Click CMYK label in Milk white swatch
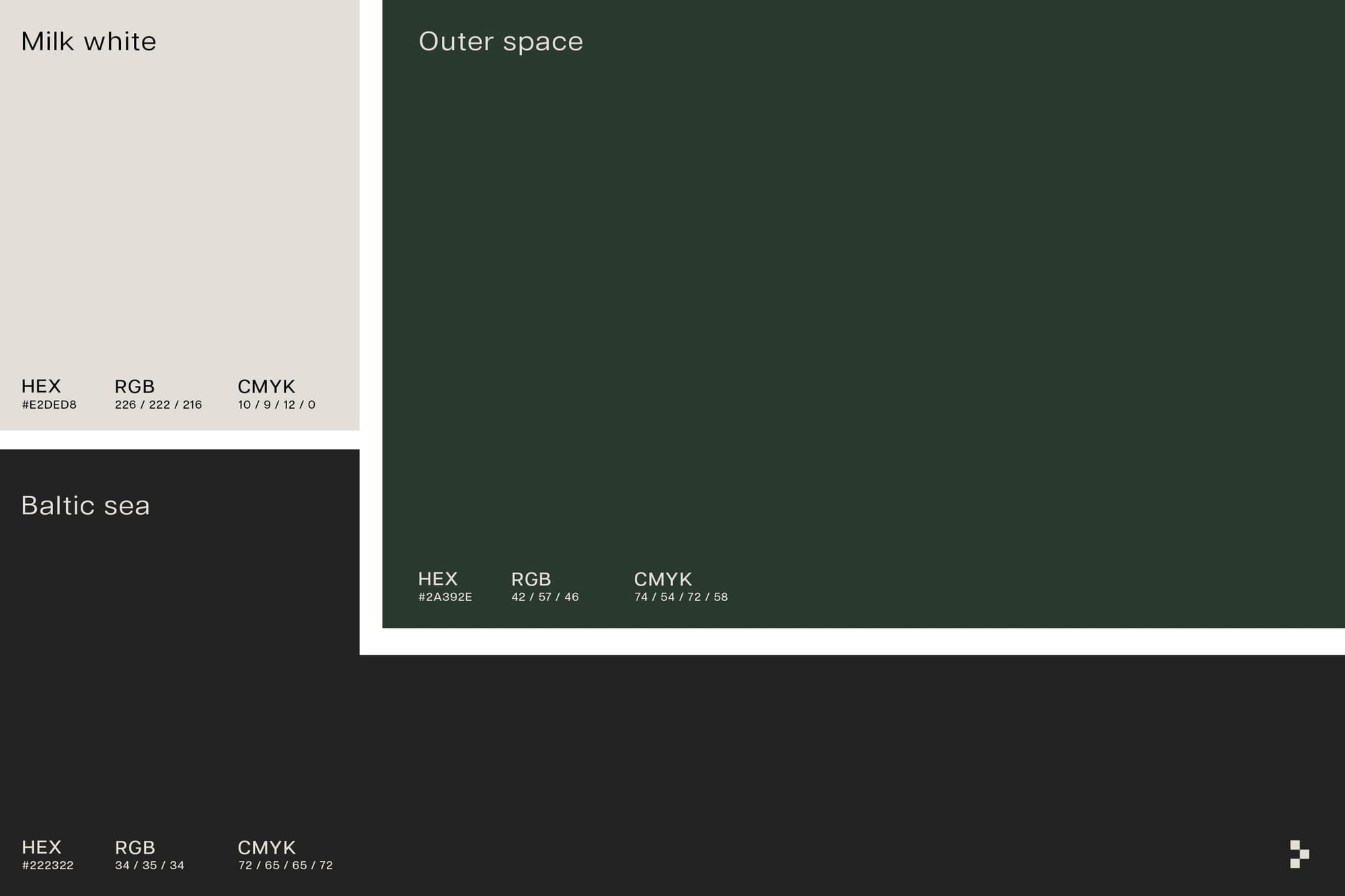This screenshot has width=1345, height=896. click(266, 386)
